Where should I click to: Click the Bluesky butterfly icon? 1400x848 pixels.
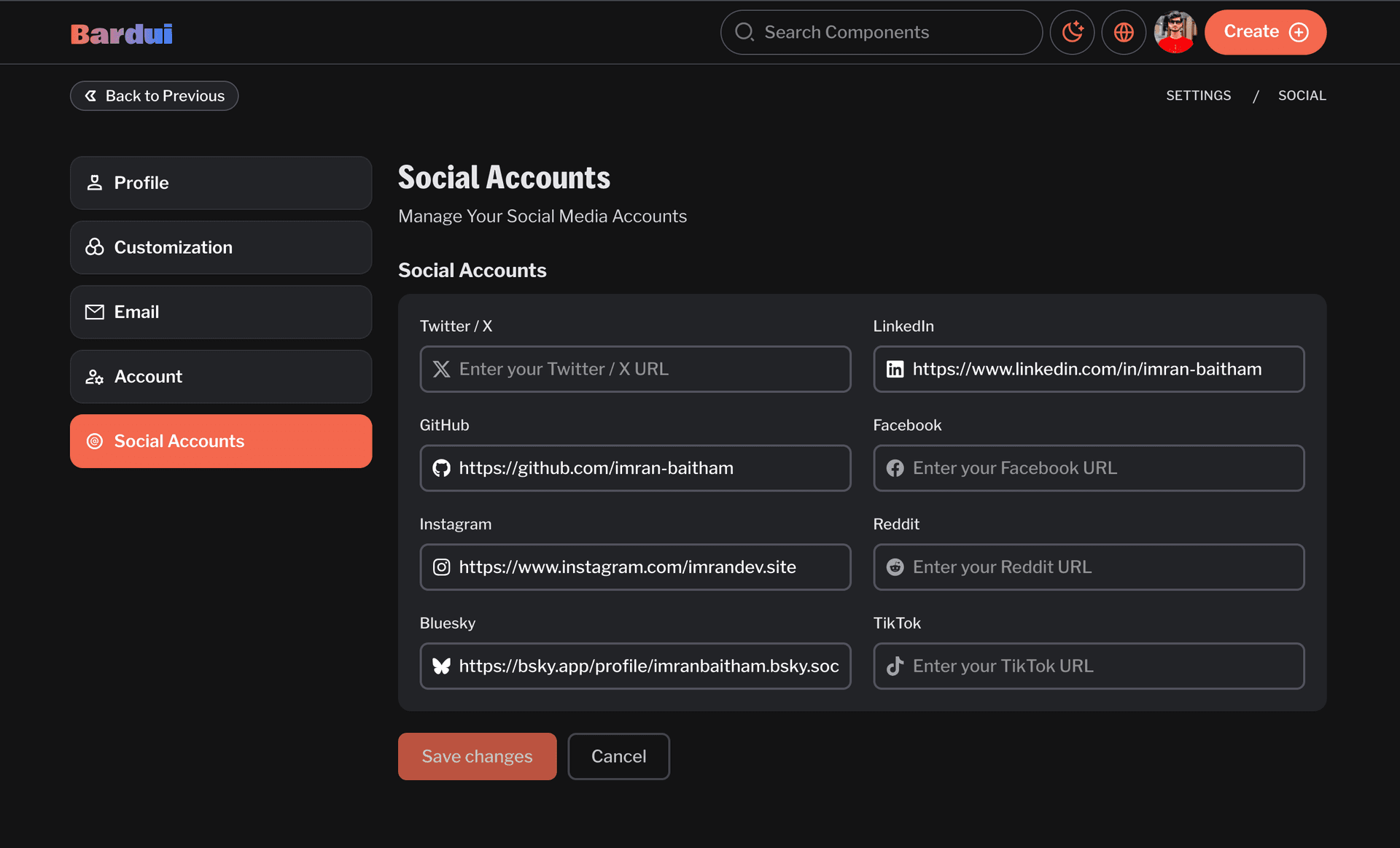[x=441, y=666]
